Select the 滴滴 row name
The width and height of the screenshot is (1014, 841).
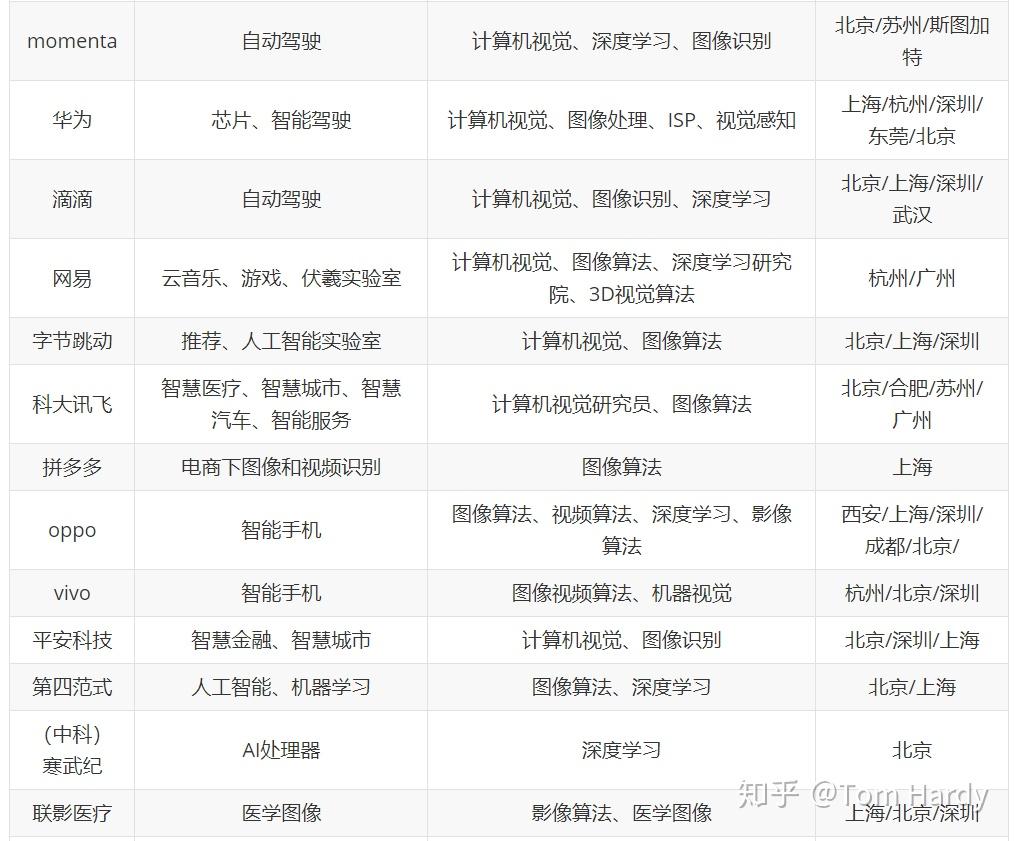pyautogui.click(x=72, y=199)
